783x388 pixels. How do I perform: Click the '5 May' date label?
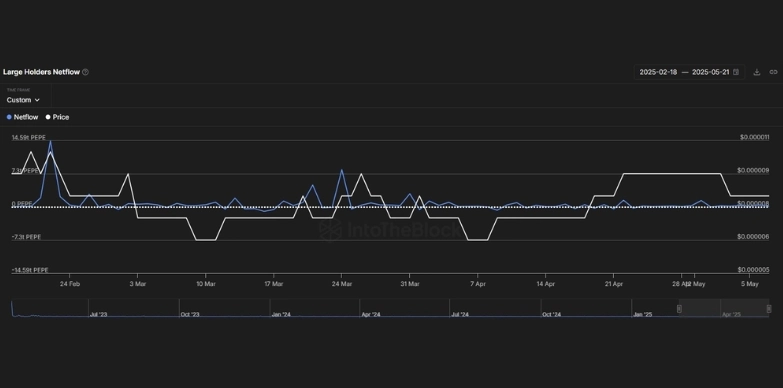(x=750, y=284)
